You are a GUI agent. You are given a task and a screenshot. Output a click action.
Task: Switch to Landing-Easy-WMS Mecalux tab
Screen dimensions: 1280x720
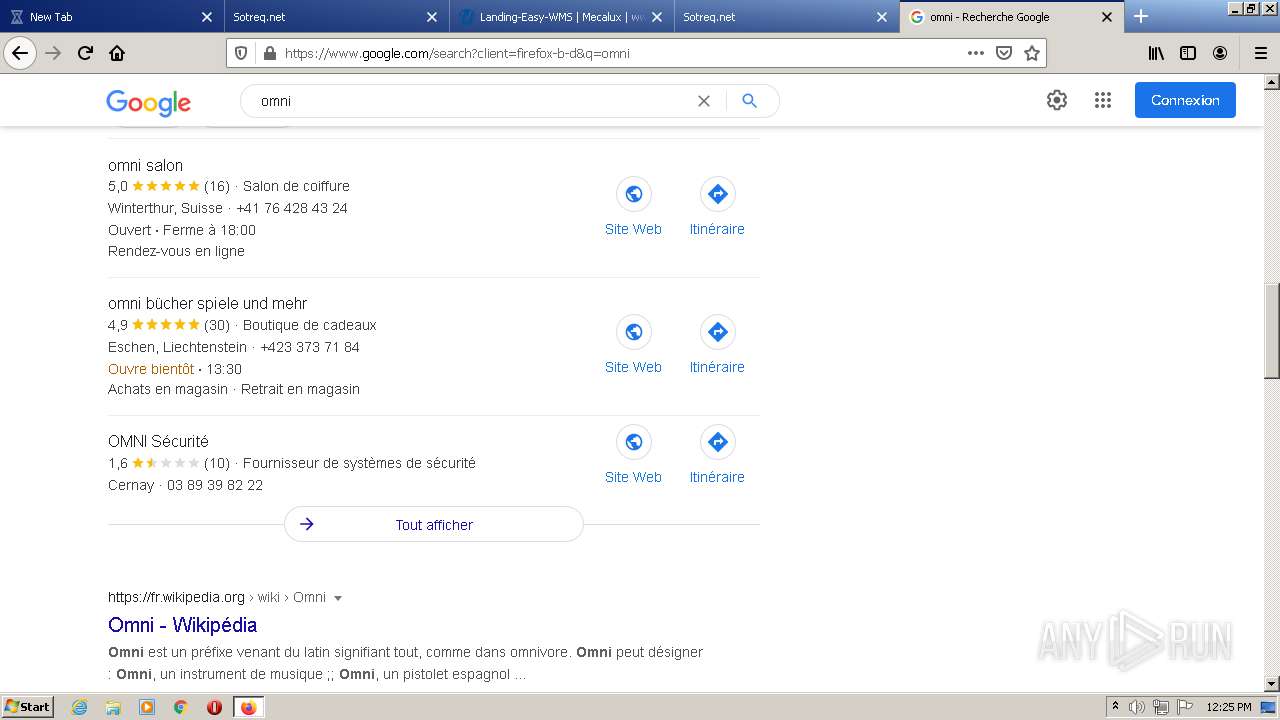[560, 17]
